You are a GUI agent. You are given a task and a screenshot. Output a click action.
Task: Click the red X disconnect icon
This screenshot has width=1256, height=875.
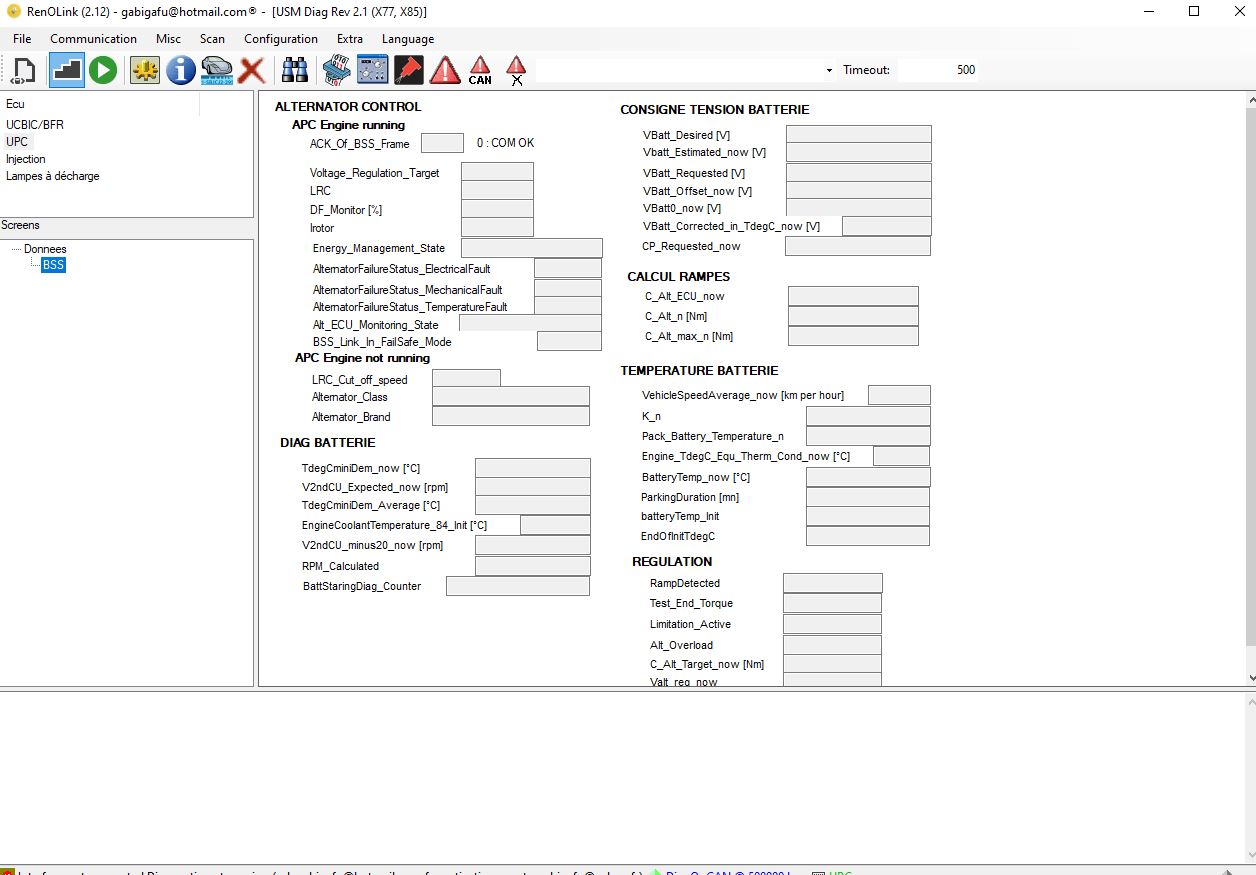point(251,70)
